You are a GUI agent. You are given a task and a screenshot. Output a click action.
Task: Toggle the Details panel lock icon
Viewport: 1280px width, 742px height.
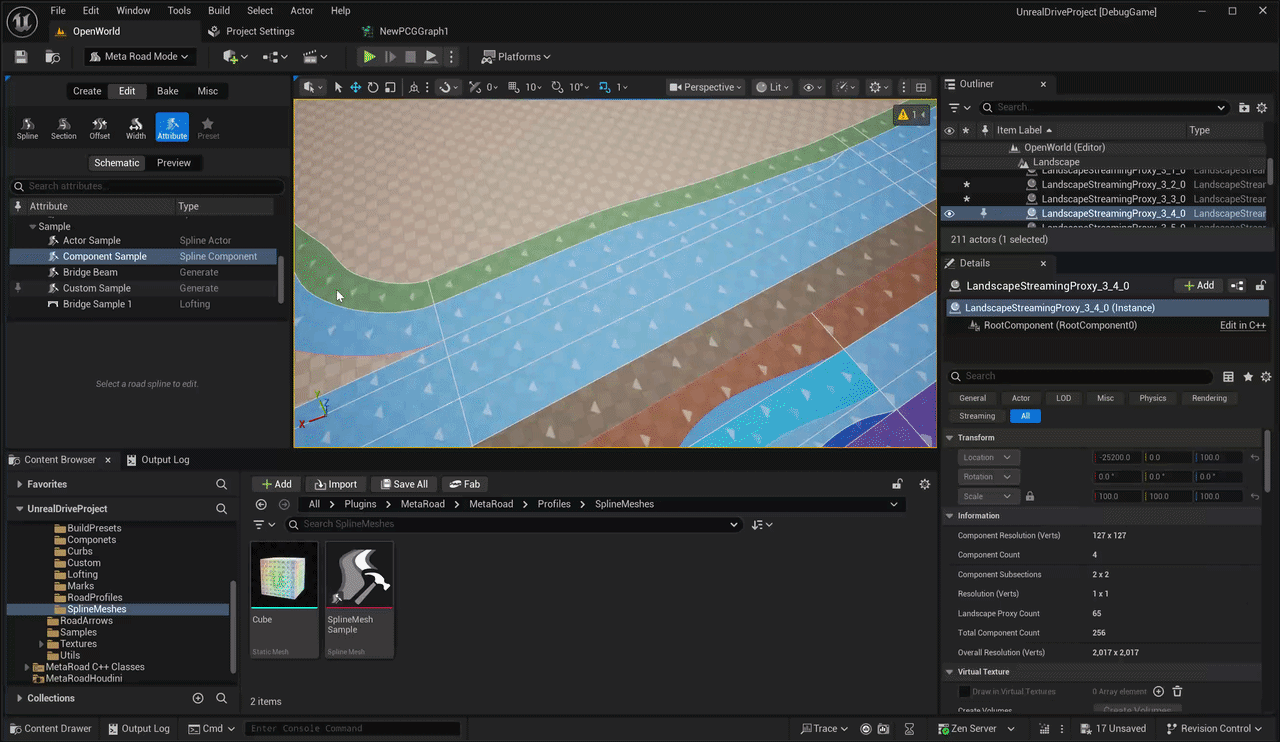coord(1259,286)
